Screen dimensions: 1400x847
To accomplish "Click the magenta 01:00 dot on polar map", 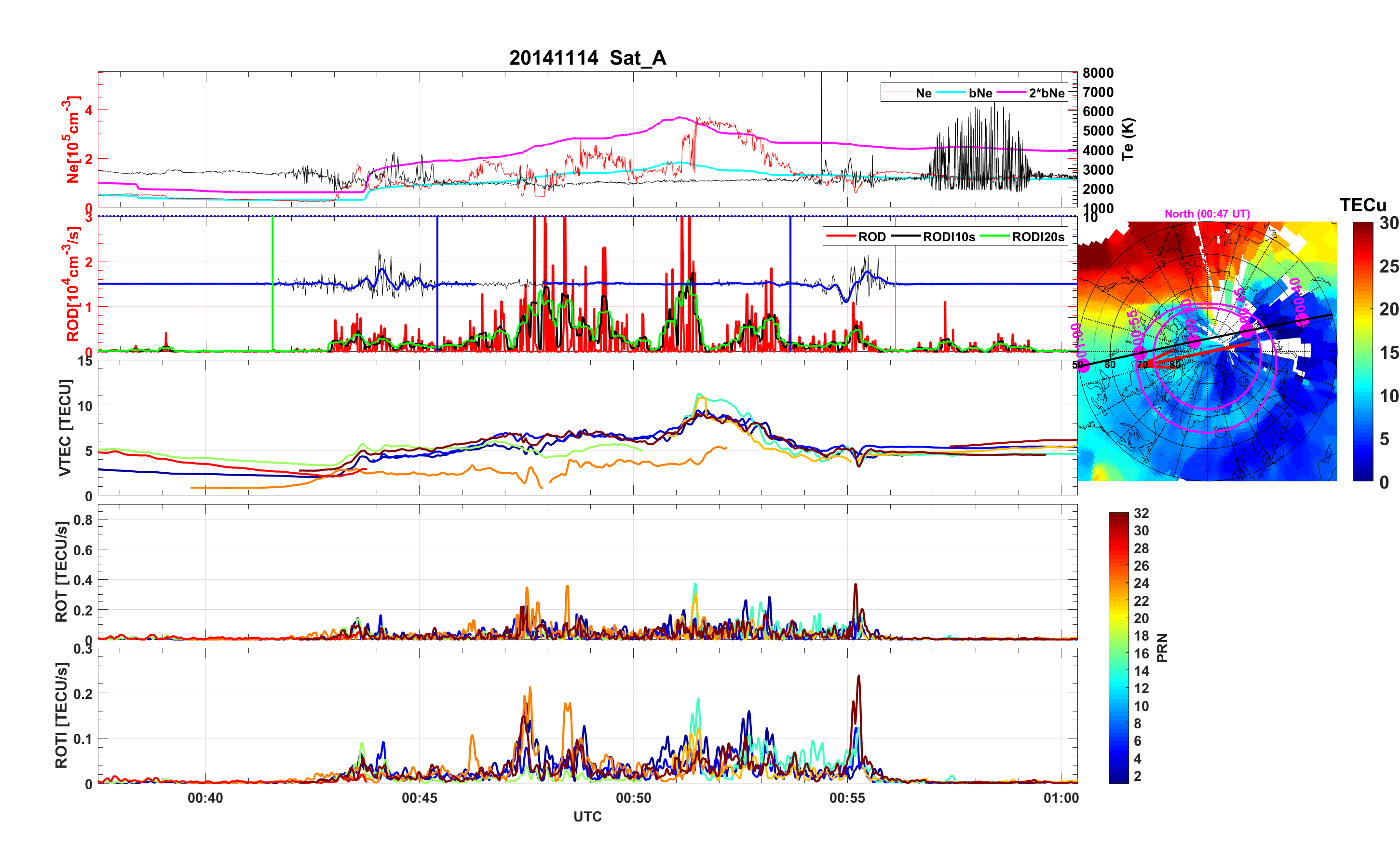I will click(1084, 366).
